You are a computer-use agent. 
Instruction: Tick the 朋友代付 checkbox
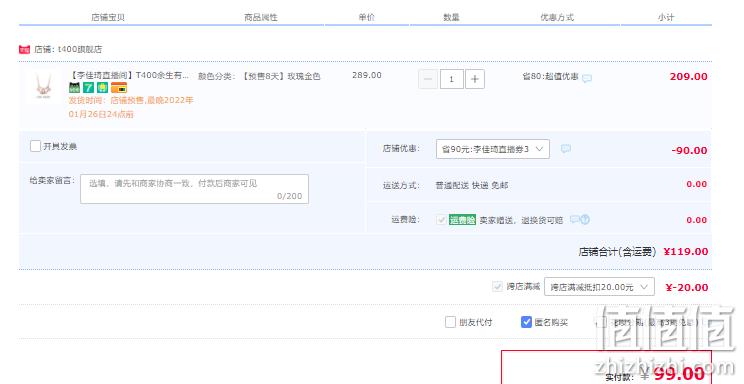(x=450, y=322)
